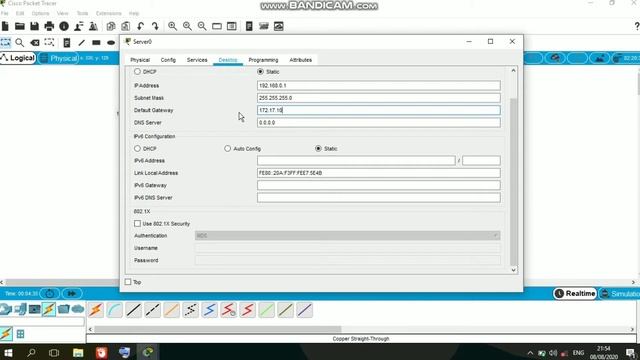Open Windows taskbar search
The width and height of the screenshot is (640, 360).
(x=31, y=353)
